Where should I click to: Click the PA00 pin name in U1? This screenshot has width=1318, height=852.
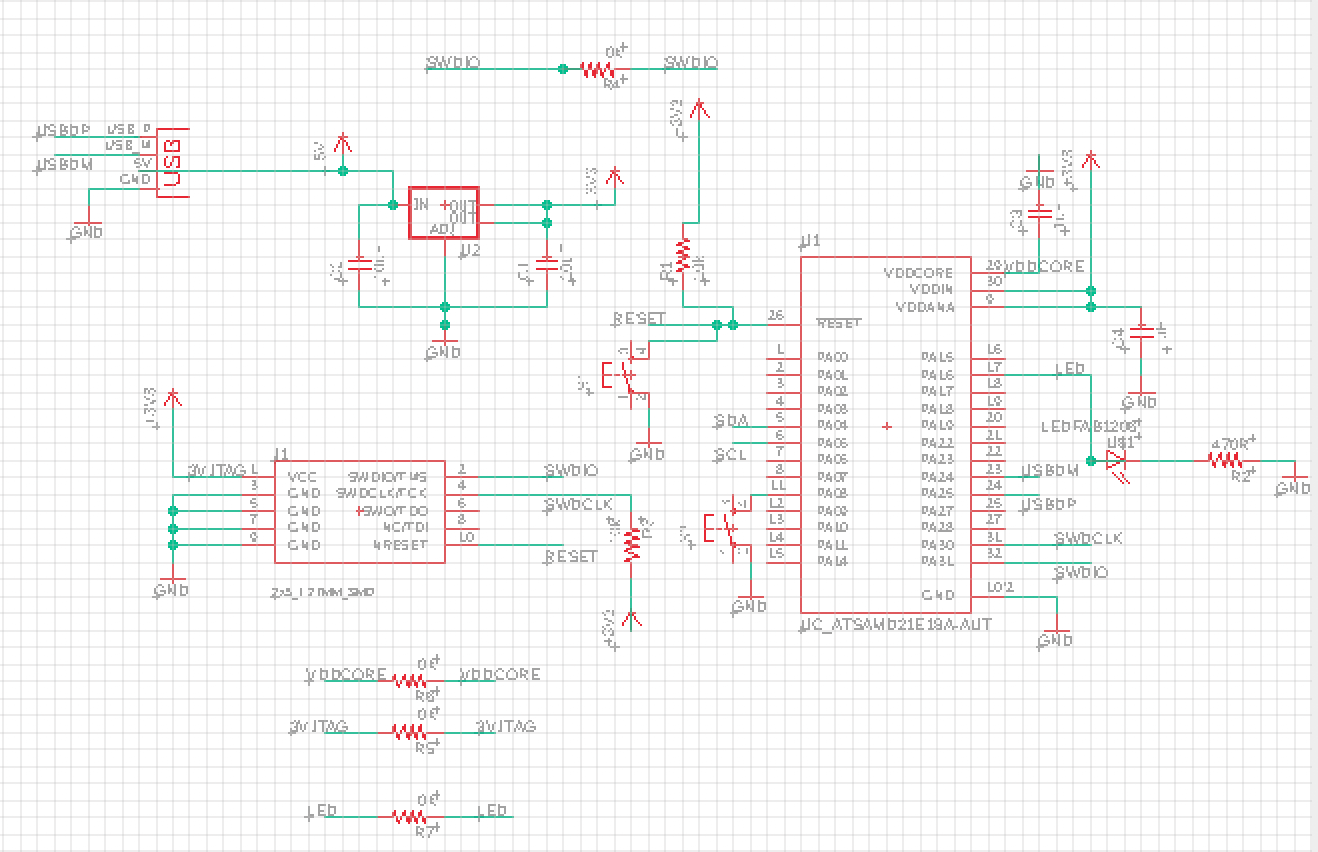833,357
